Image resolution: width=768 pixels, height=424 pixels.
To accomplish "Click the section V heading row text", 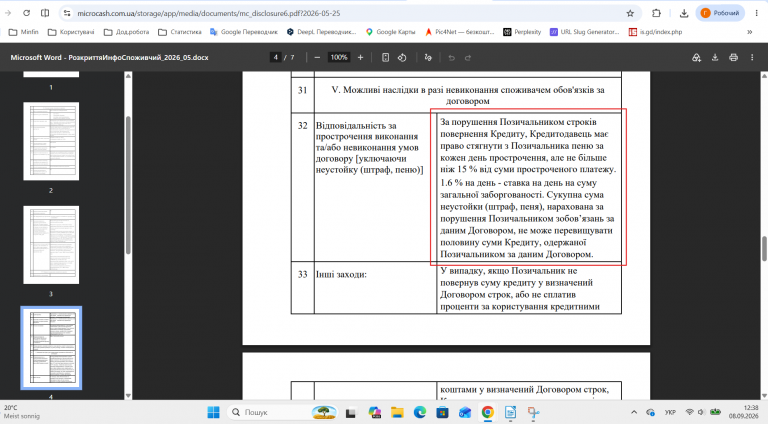I will [x=468, y=95].
